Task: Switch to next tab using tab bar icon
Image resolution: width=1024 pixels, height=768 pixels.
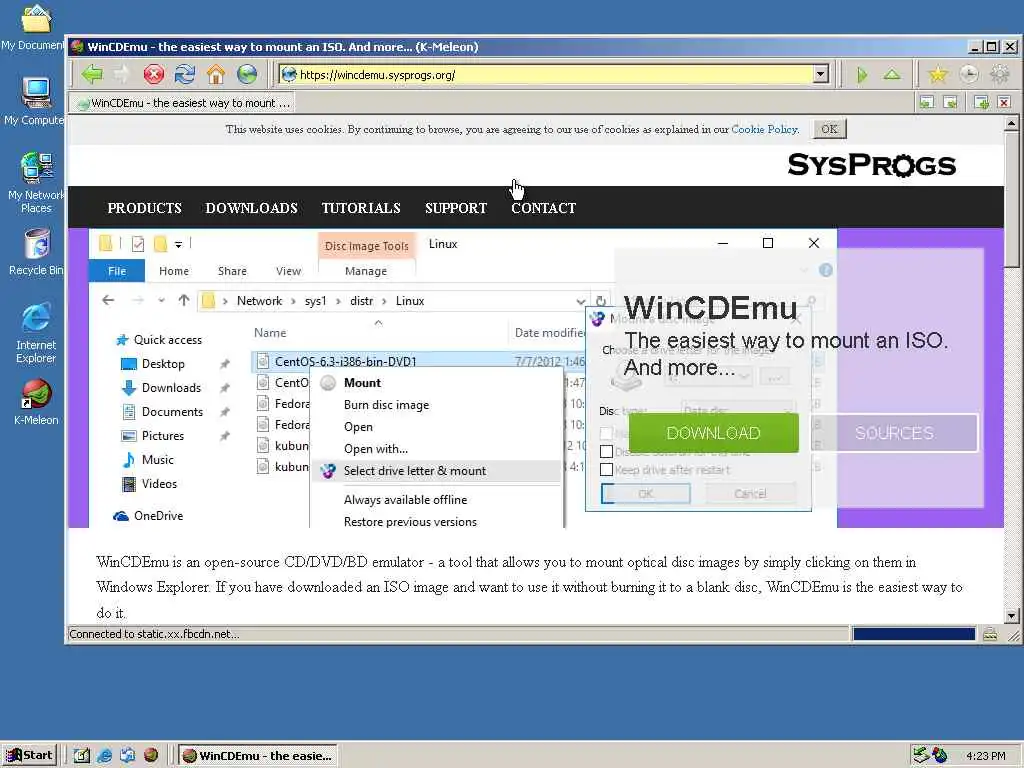Action: pyautogui.click(x=951, y=103)
